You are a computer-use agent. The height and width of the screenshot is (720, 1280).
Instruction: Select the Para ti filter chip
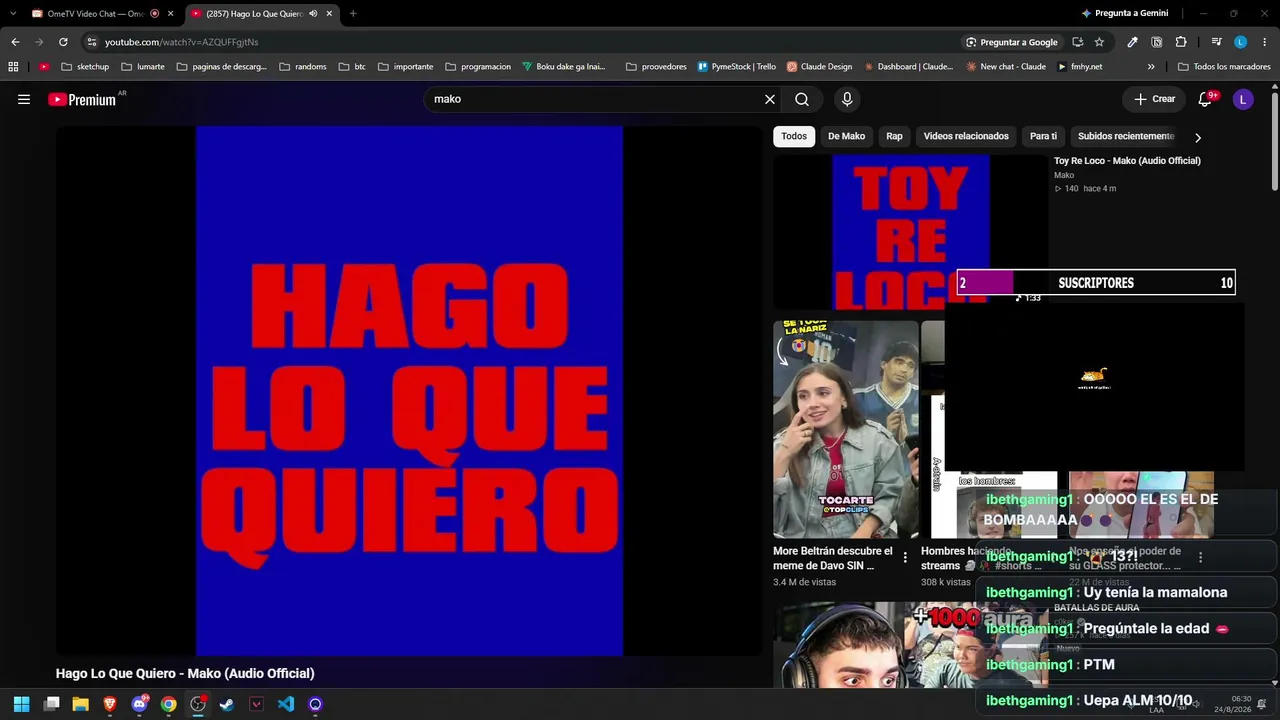coord(1043,136)
